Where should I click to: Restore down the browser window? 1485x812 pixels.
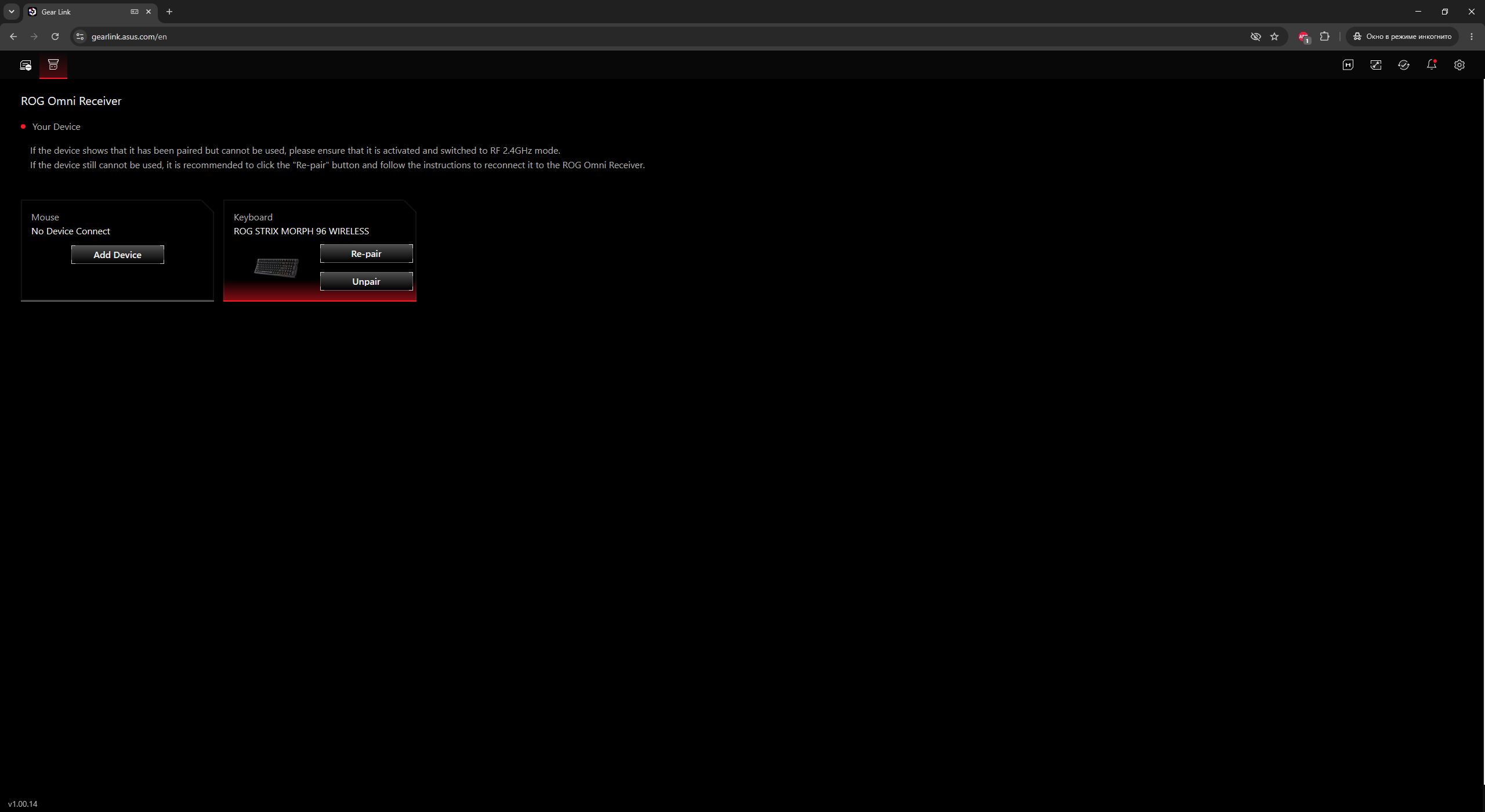pyautogui.click(x=1445, y=12)
